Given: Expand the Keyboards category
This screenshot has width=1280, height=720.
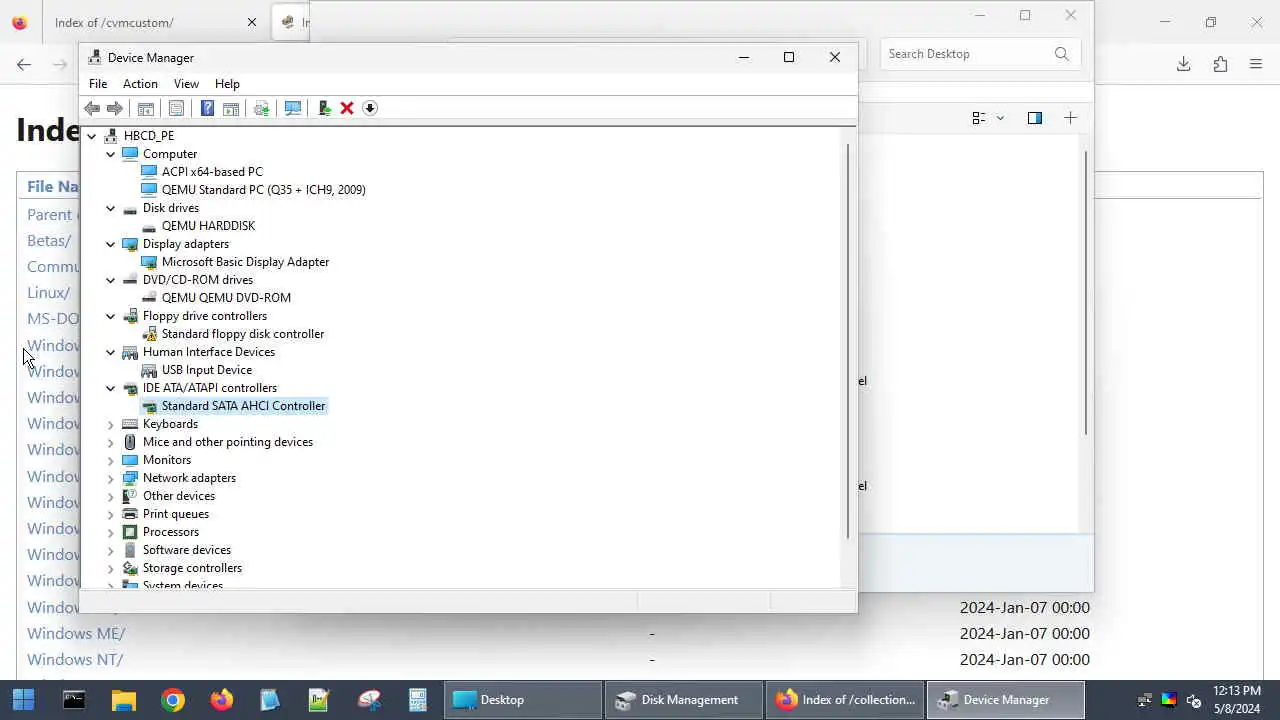Looking at the screenshot, I should point(111,424).
